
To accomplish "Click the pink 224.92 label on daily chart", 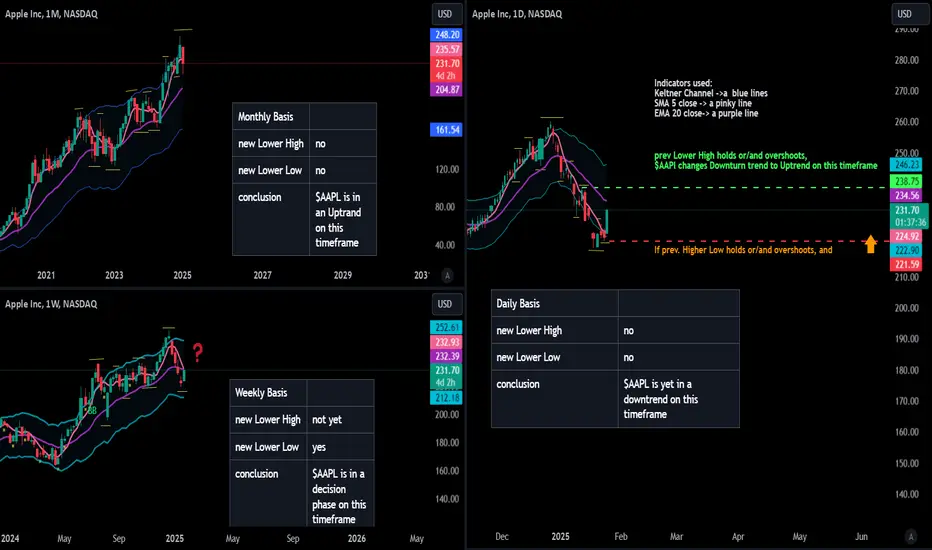I will coord(906,236).
